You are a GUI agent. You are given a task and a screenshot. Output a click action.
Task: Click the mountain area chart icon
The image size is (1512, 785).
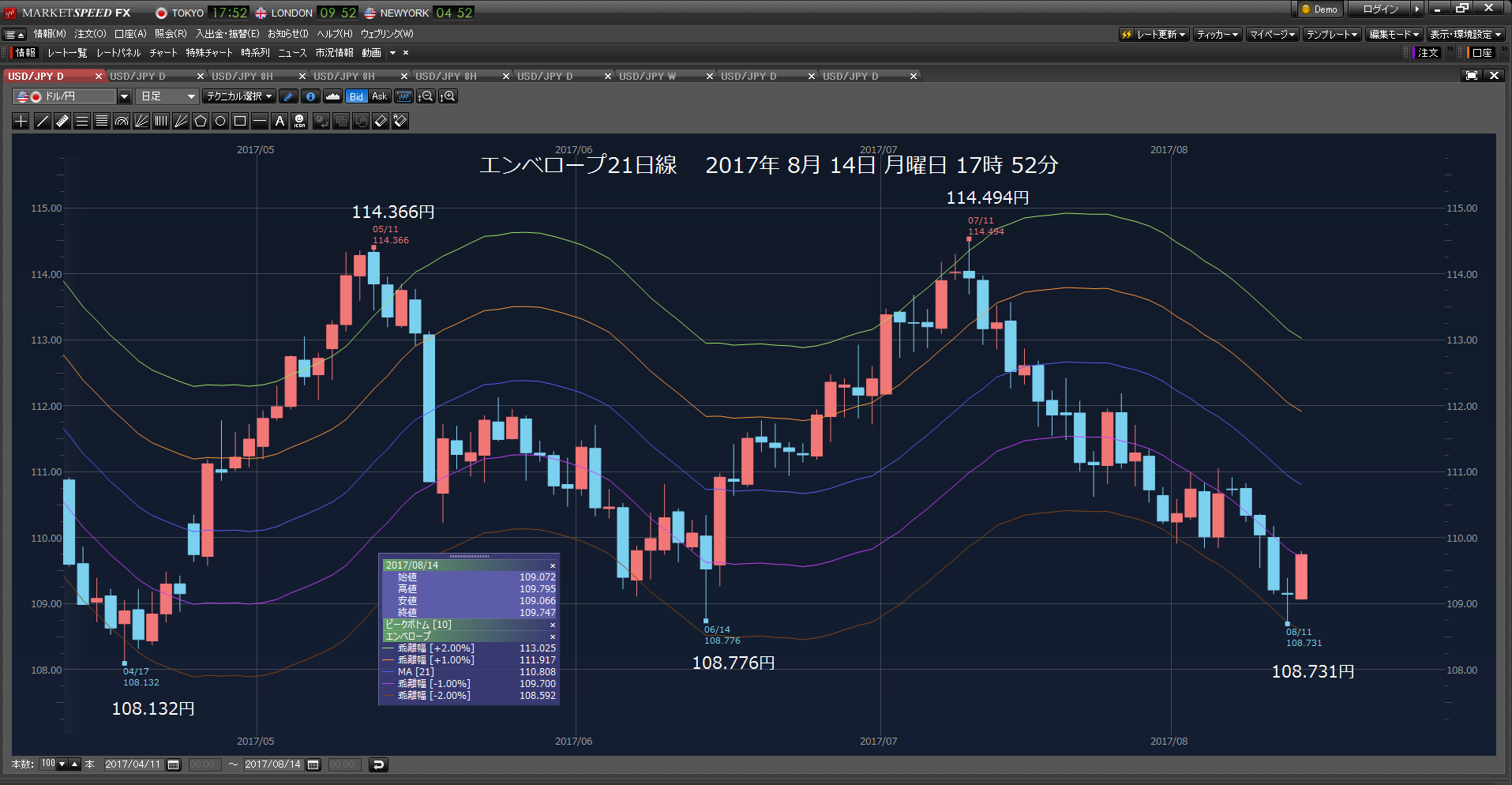[332, 96]
